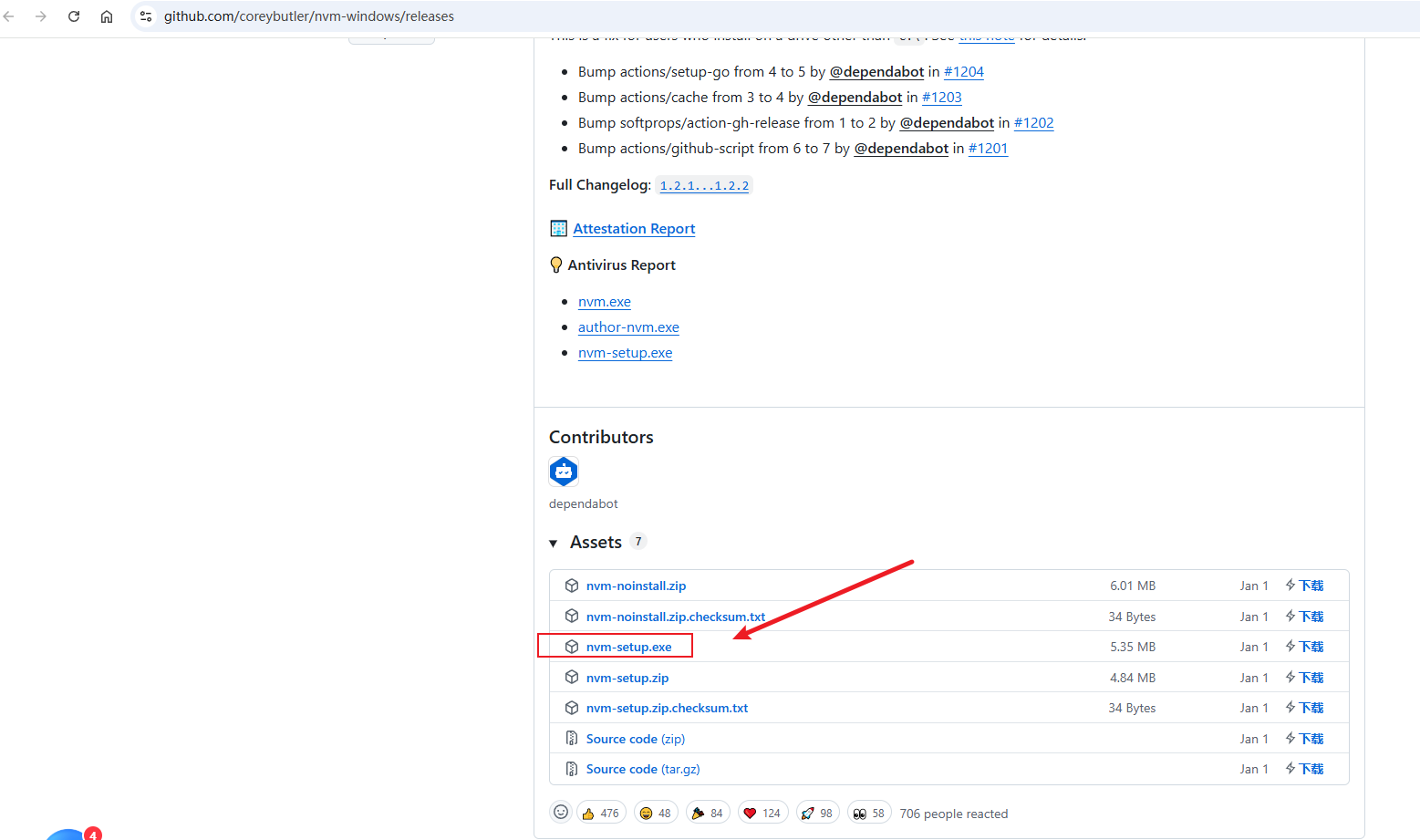Image resolution: width=1420 pixels, height=840 pixels.
Task: Click the package icon beside nvm-noinstall.zip.checksum.txt
Action: click(x=572, y=617)
